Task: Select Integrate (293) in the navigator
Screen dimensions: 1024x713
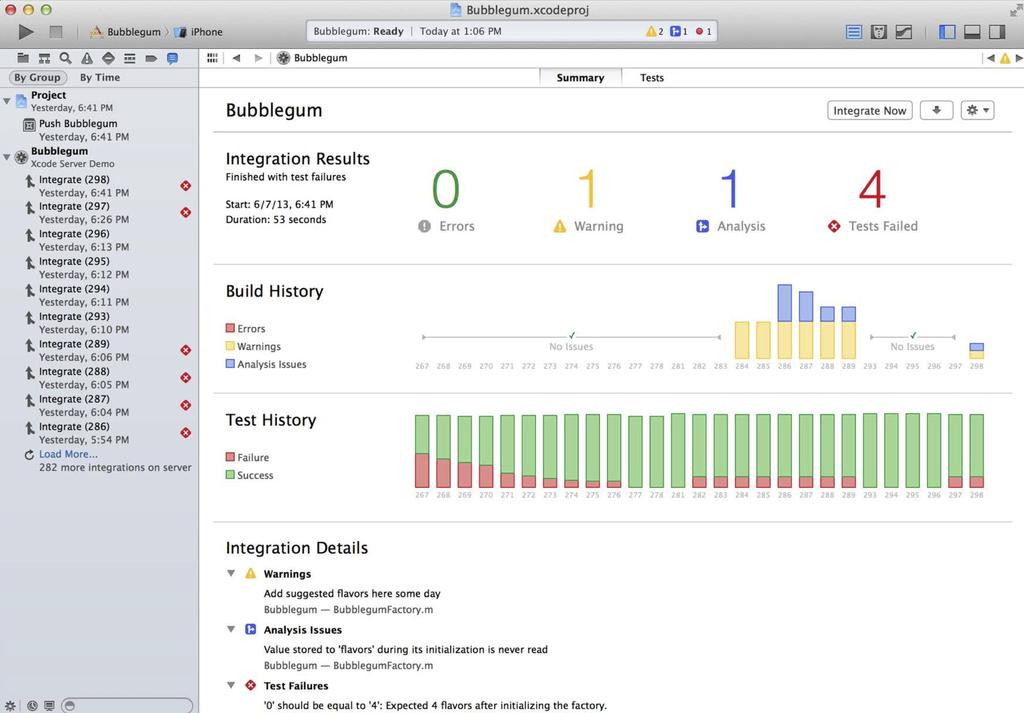Action: [99, 323]
